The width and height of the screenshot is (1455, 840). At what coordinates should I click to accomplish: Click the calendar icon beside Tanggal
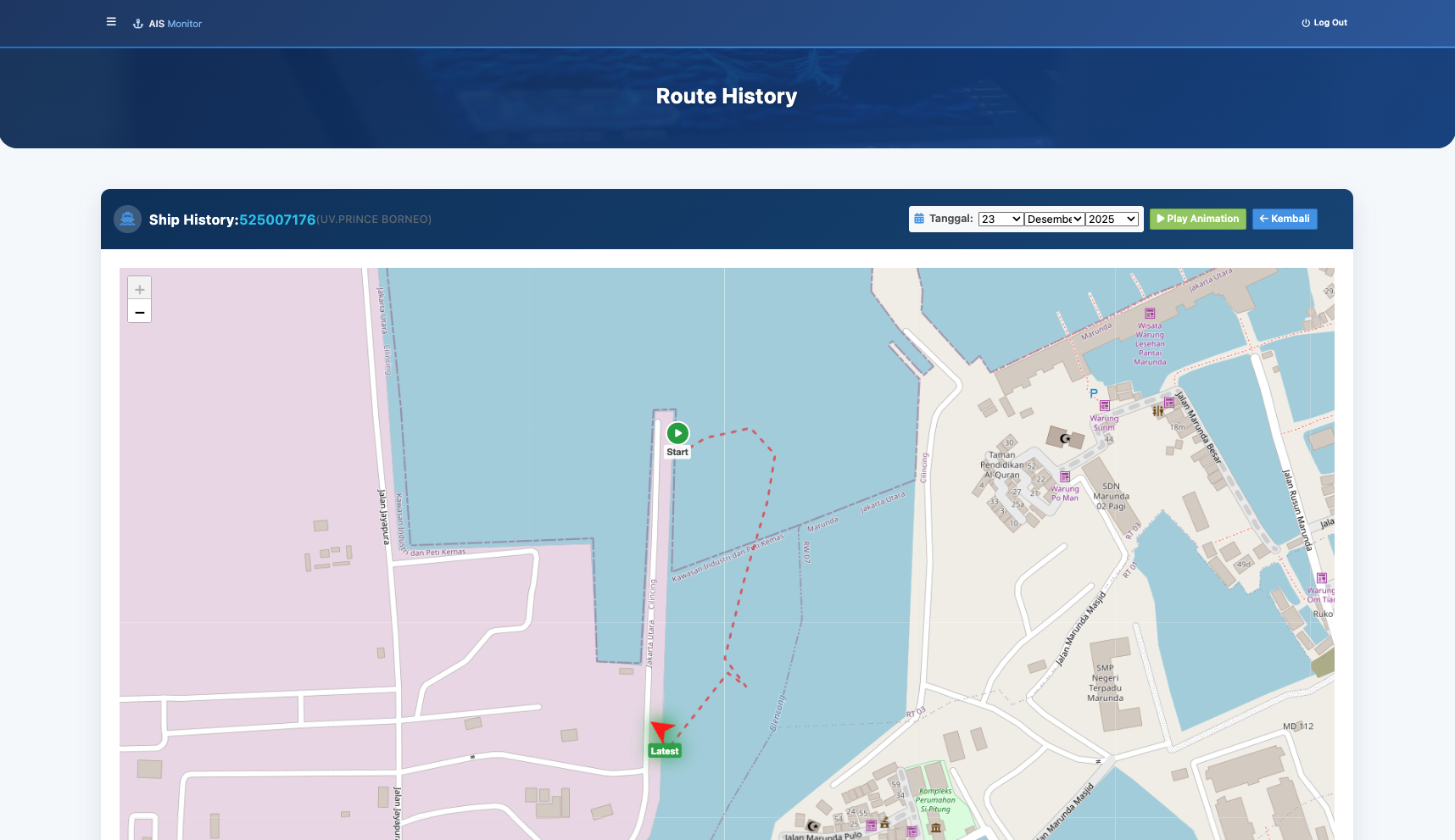(x=919, y=219)
